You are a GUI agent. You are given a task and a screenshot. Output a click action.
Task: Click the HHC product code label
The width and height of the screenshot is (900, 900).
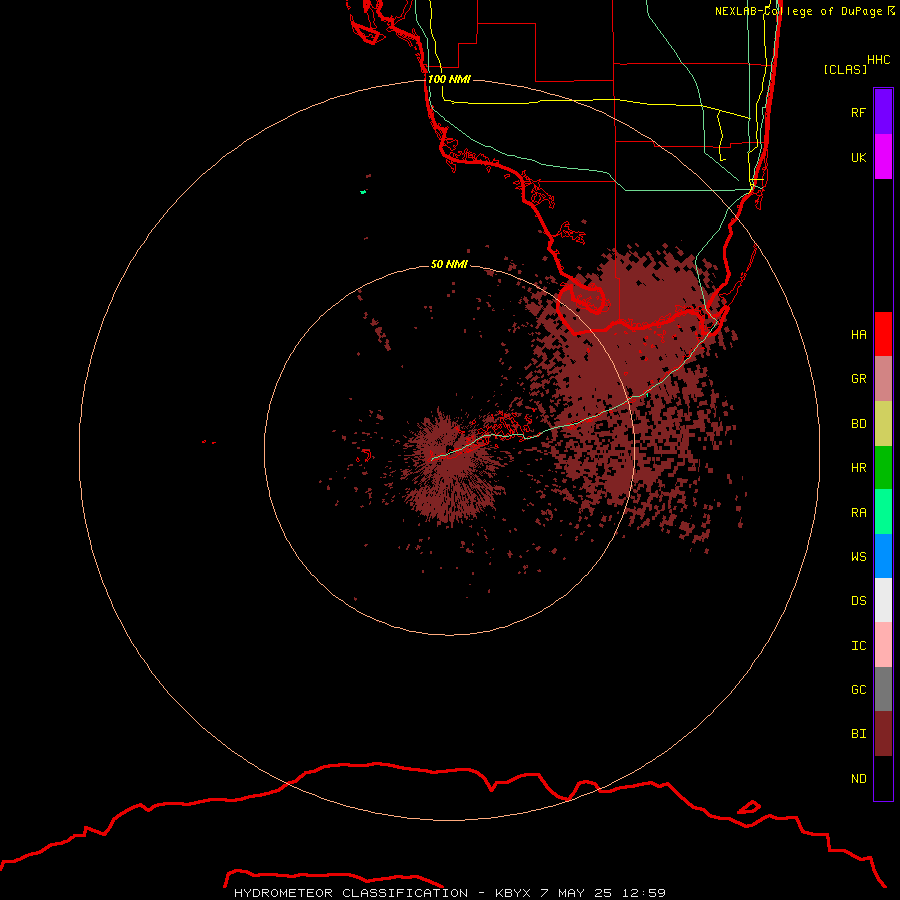[x=878, y=60]
